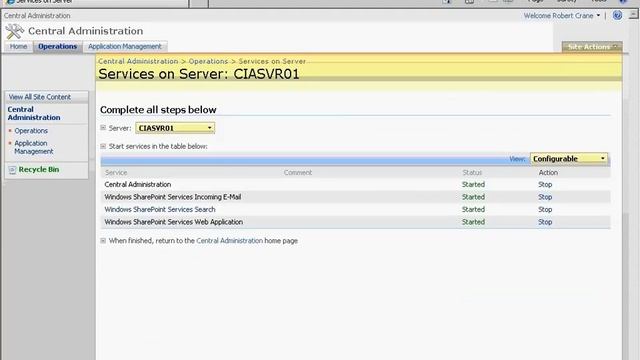Screen dimensions: 640x360
Task: Click Central Administration service row name
Action: (x=138, y=184)
